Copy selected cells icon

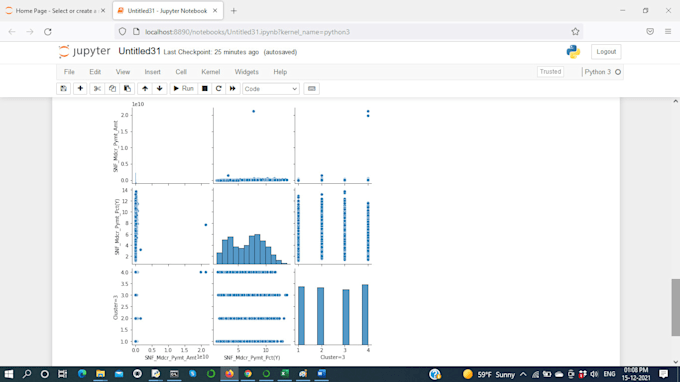tap(112, 88)
